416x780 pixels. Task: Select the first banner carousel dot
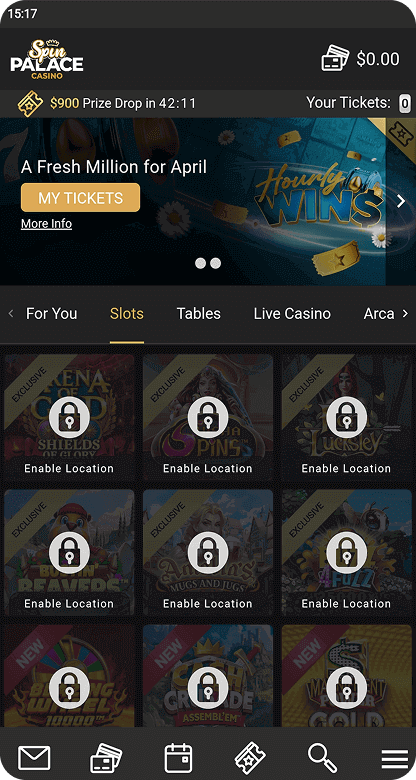[x=200, y=263]
